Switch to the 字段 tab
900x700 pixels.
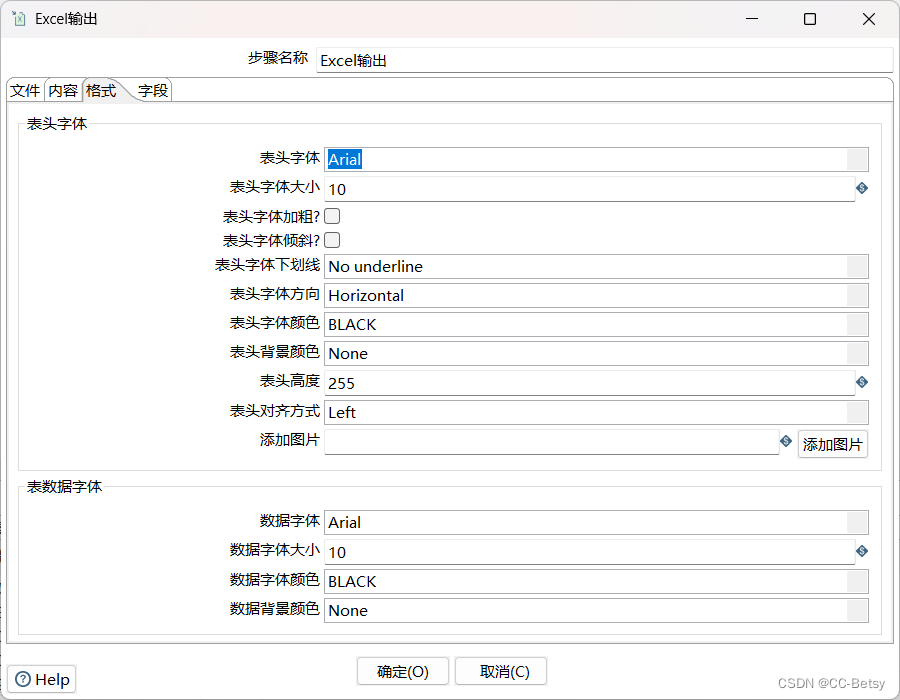pyautogui.click(x=152, y=90)
